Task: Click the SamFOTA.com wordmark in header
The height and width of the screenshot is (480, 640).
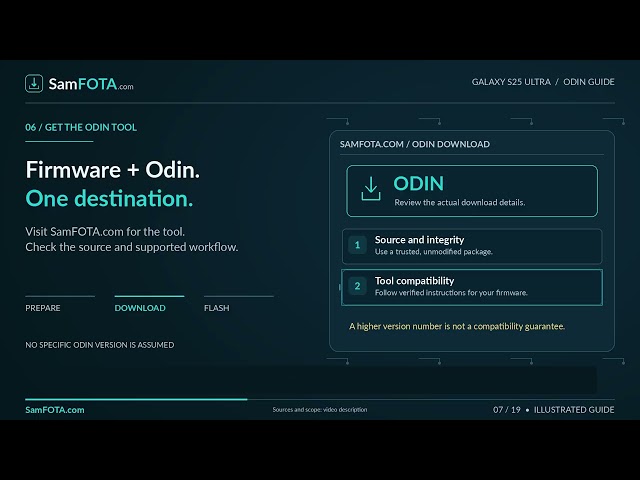Action: [x=91, y=84]
